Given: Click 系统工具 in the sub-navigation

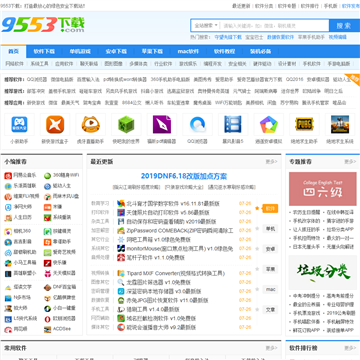Looking at the screenshot, I should (39, 63).
